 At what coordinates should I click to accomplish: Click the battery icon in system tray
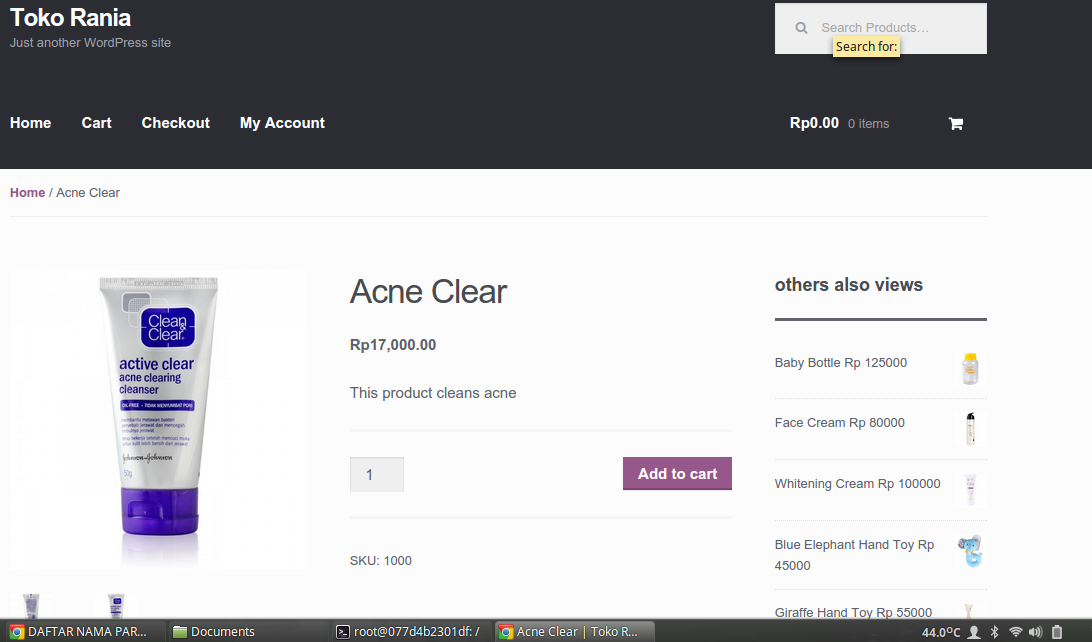click(x=1057, y=632)
